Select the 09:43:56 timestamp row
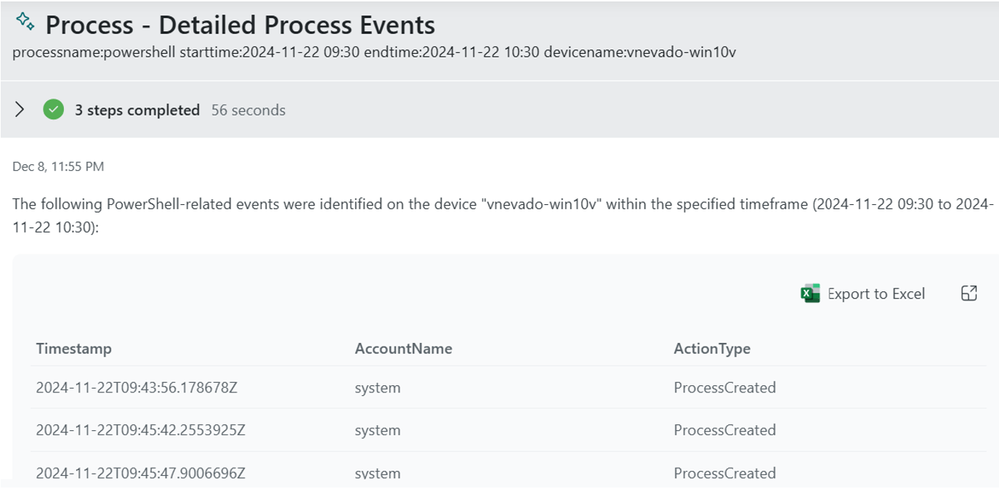999x489 pixels. (508, 387)
